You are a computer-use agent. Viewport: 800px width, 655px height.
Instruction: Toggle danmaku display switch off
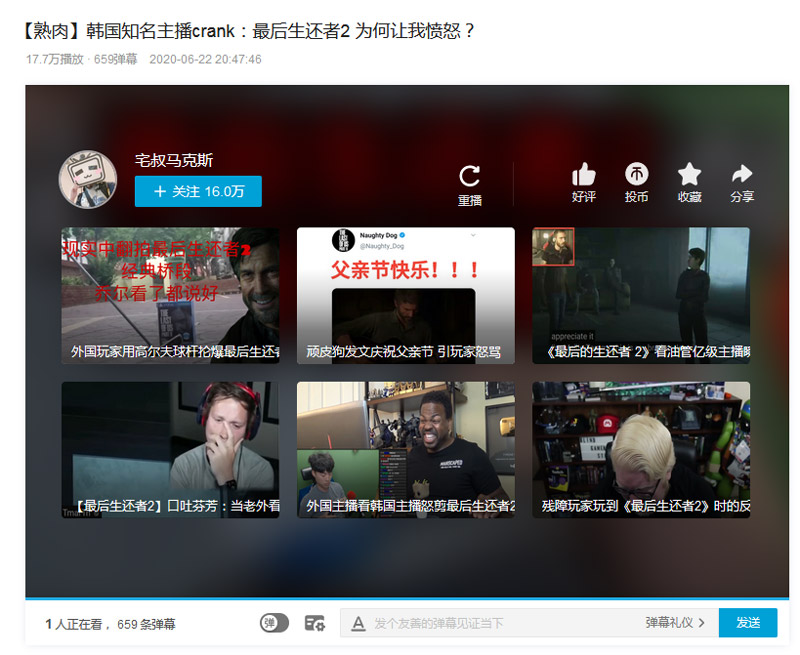click(x=274, y=623)
